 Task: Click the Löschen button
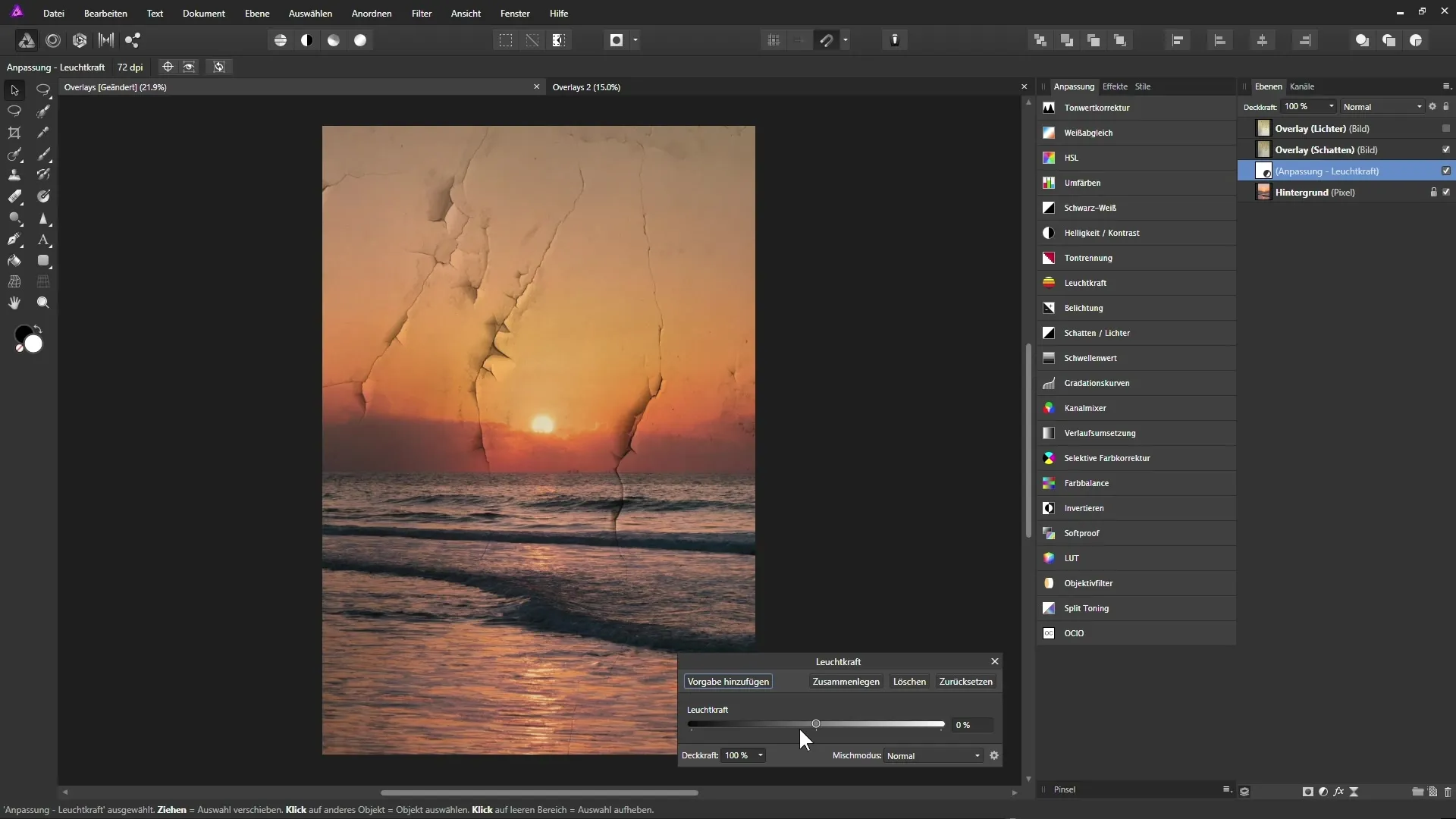pyautogui.click(x=909, y=682)
